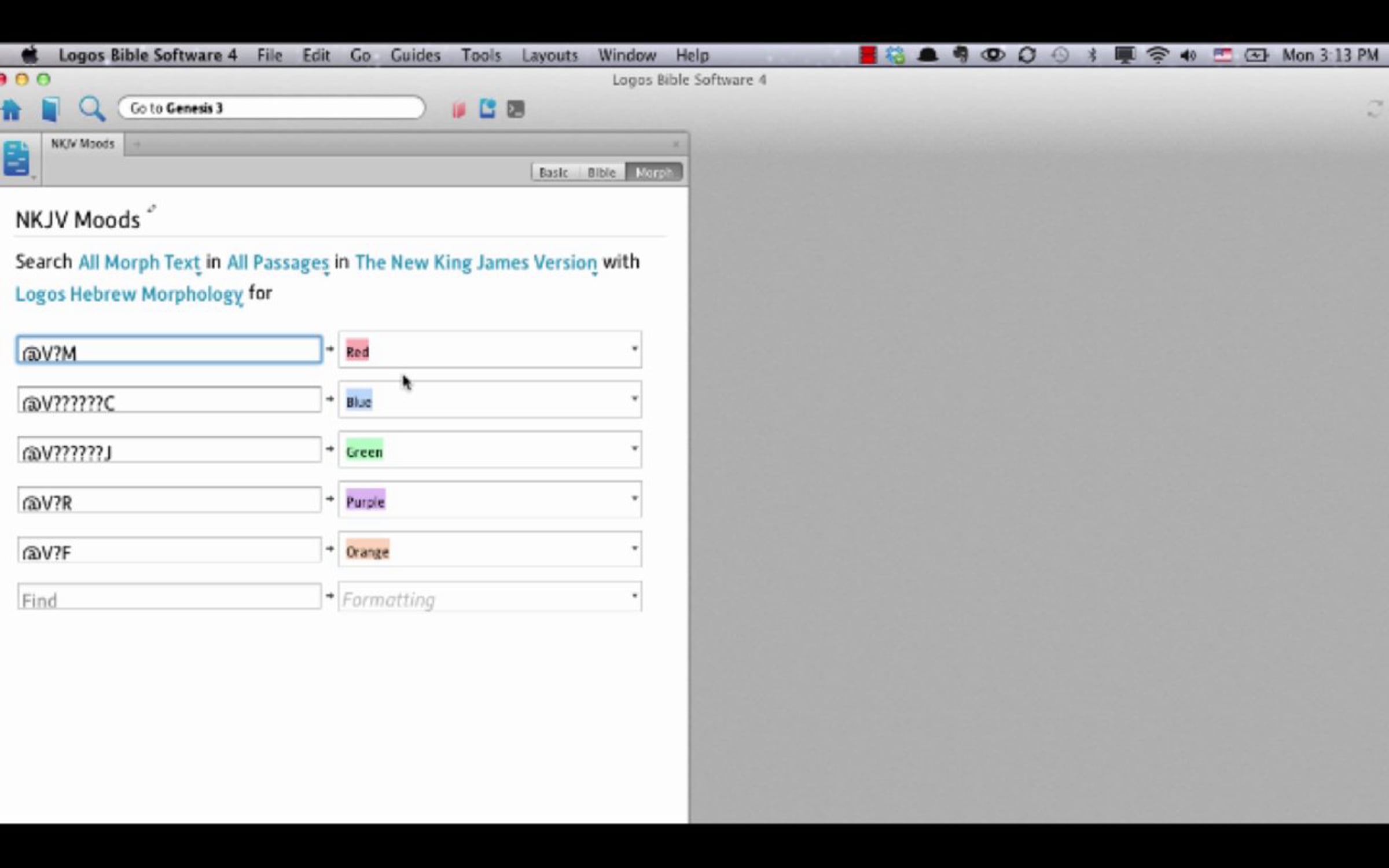1389x868 pixels.
Task: Open the Window menu
Action: (627, 56)
